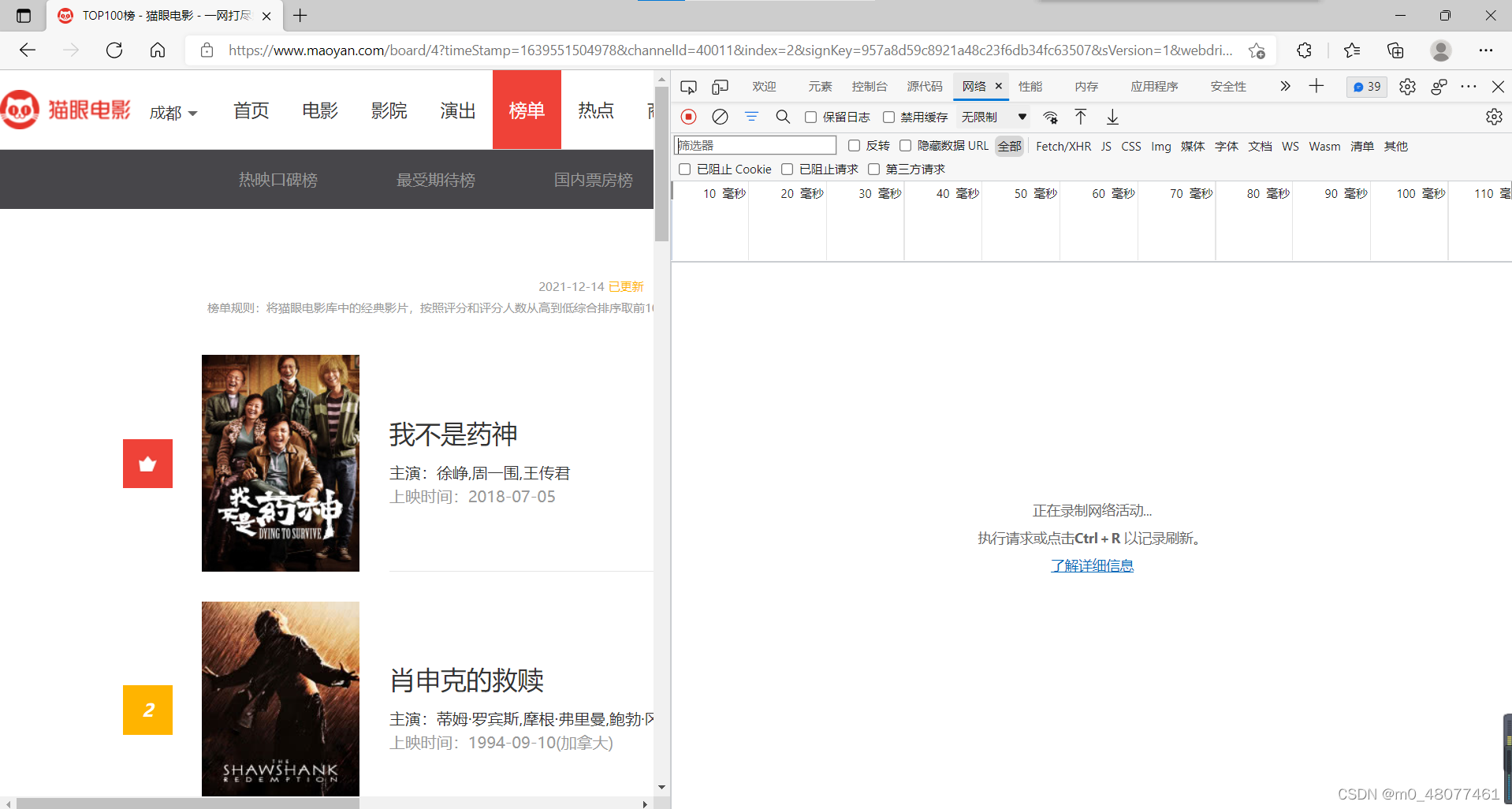Open the 成都 city selector
The height and width of the screenshot is (809, 1512).
[173, 113]
